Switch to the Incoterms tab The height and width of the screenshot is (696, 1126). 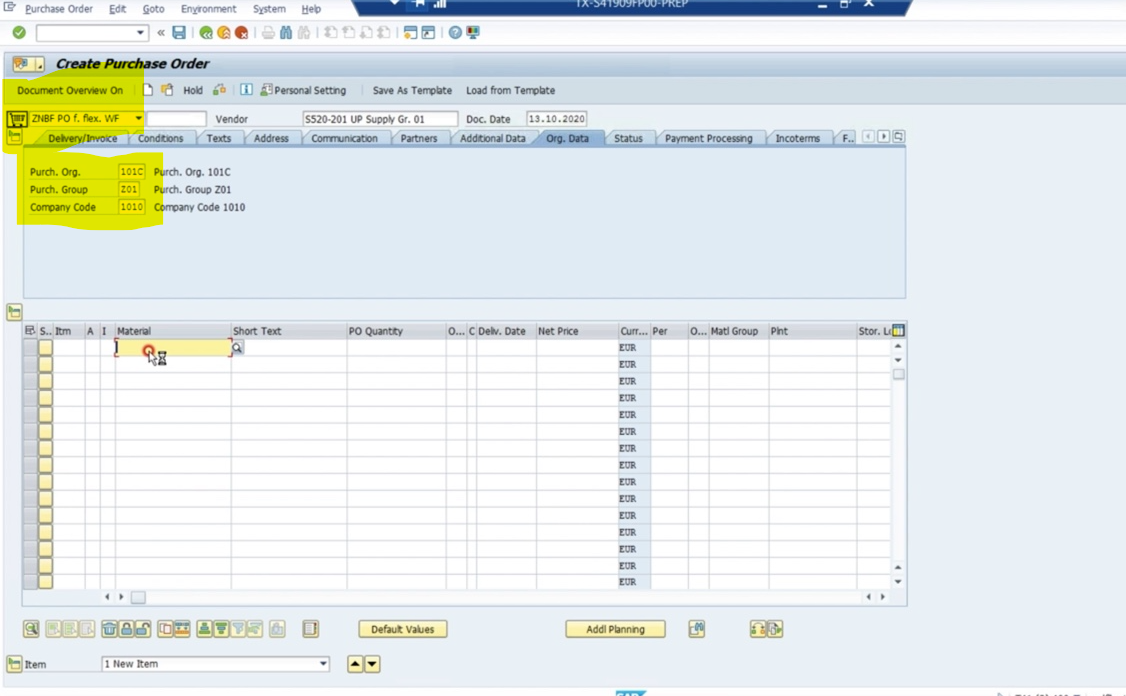point(797,138)
